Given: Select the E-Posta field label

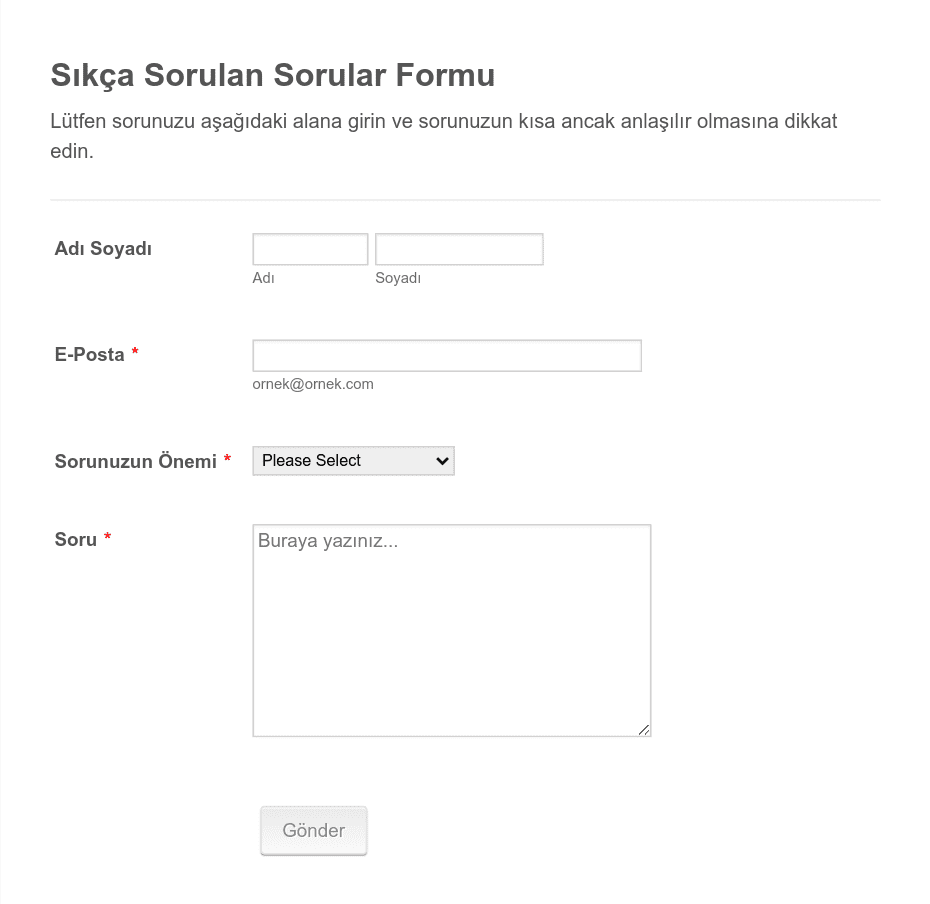Looking at the screenshot, I should click(x=90, y=355).
